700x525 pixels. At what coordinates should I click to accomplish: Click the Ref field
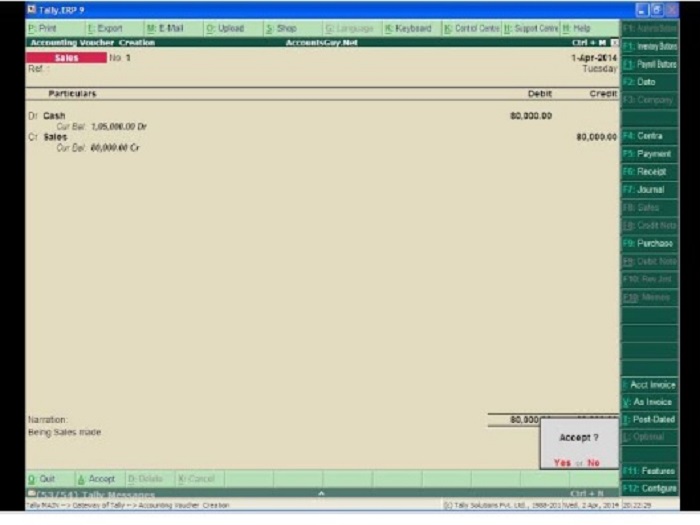pos(38,69)
